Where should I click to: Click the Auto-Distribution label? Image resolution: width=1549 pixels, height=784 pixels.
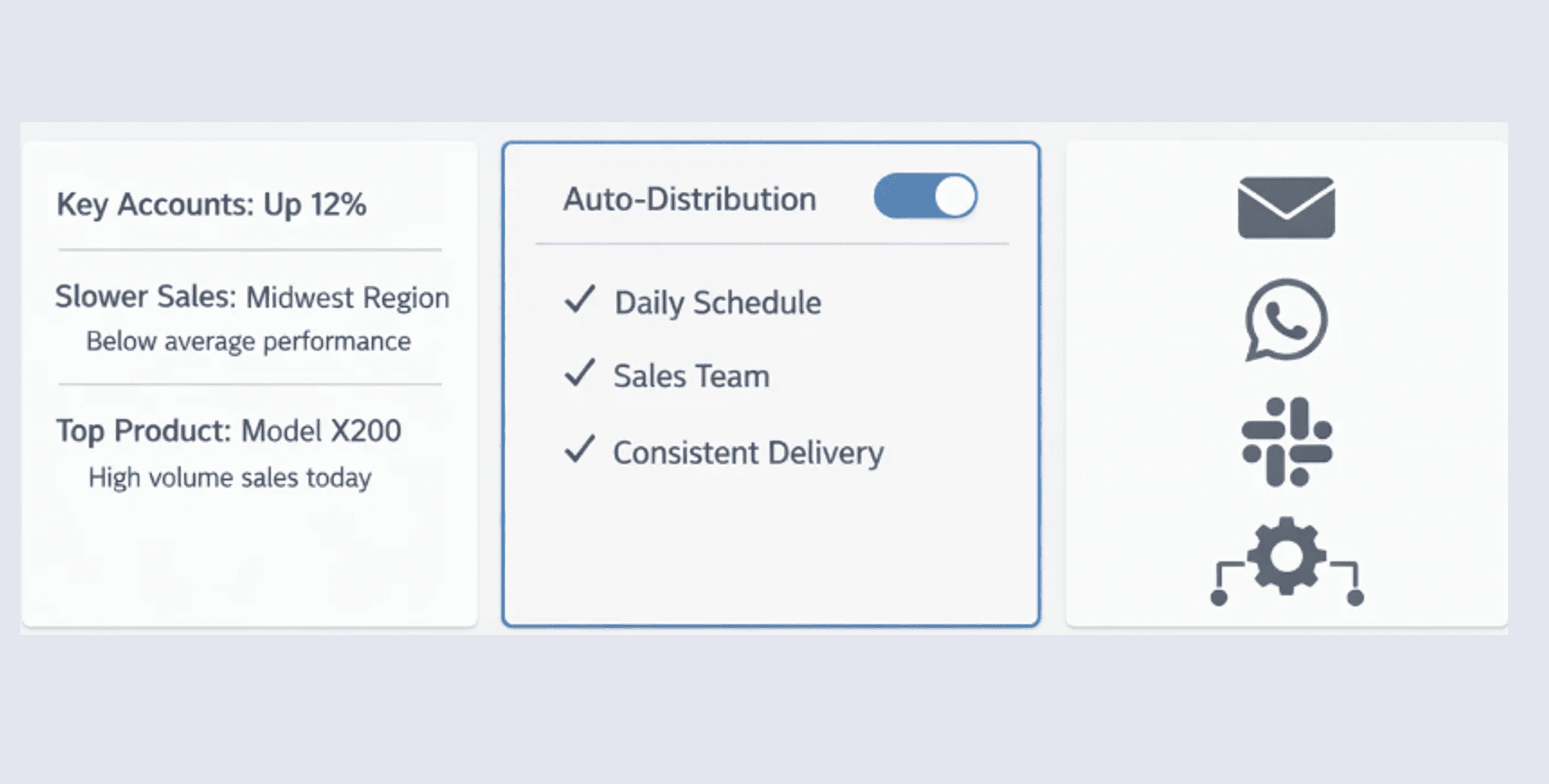pyautogui.click(x=689, y=199)
